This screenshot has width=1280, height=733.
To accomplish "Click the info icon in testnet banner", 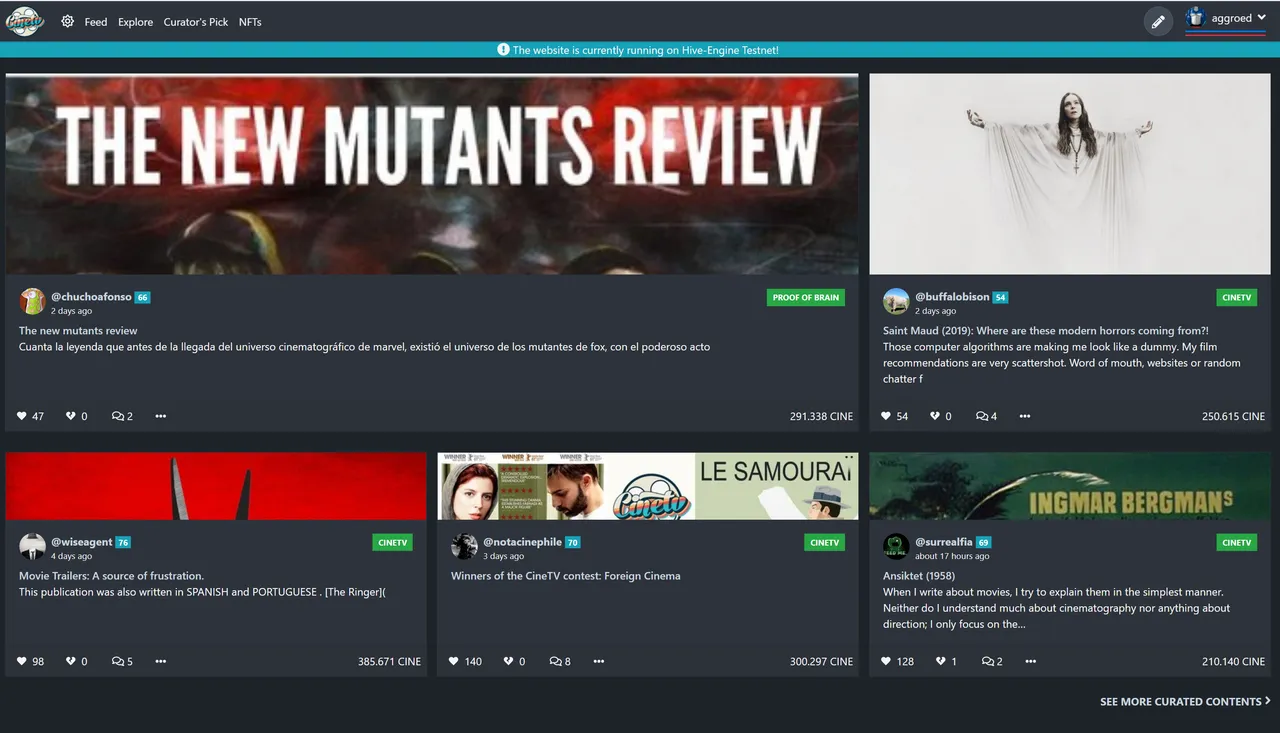I will [x=504, y=50].
